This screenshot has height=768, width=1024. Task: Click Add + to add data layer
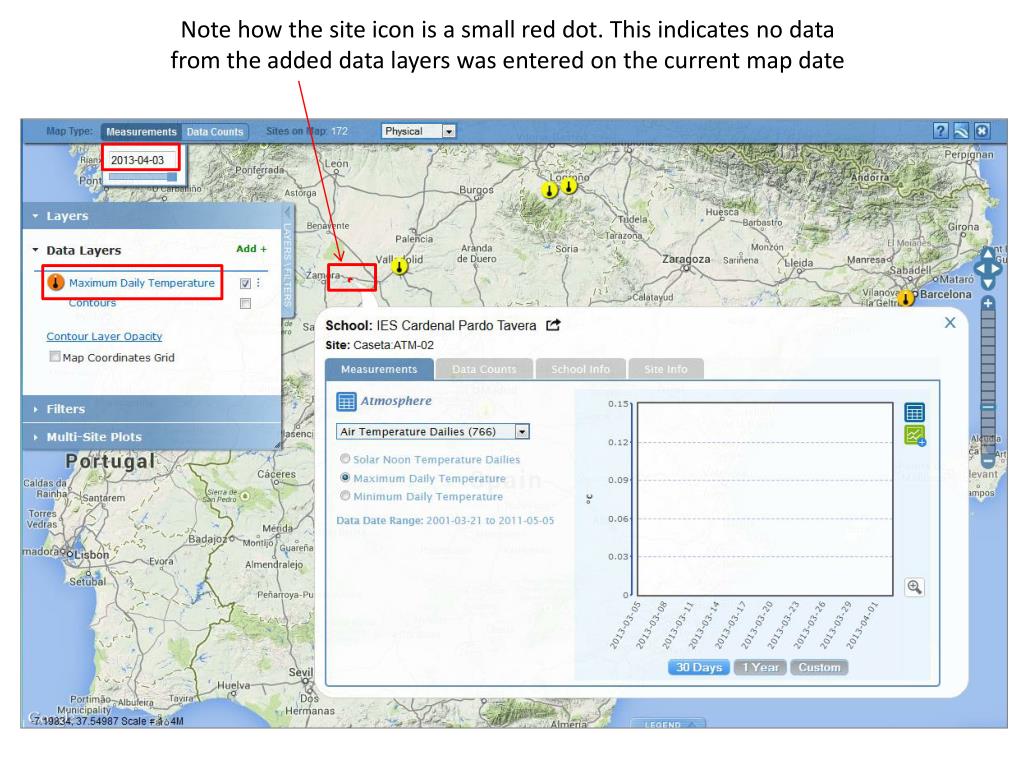[251, 249]
